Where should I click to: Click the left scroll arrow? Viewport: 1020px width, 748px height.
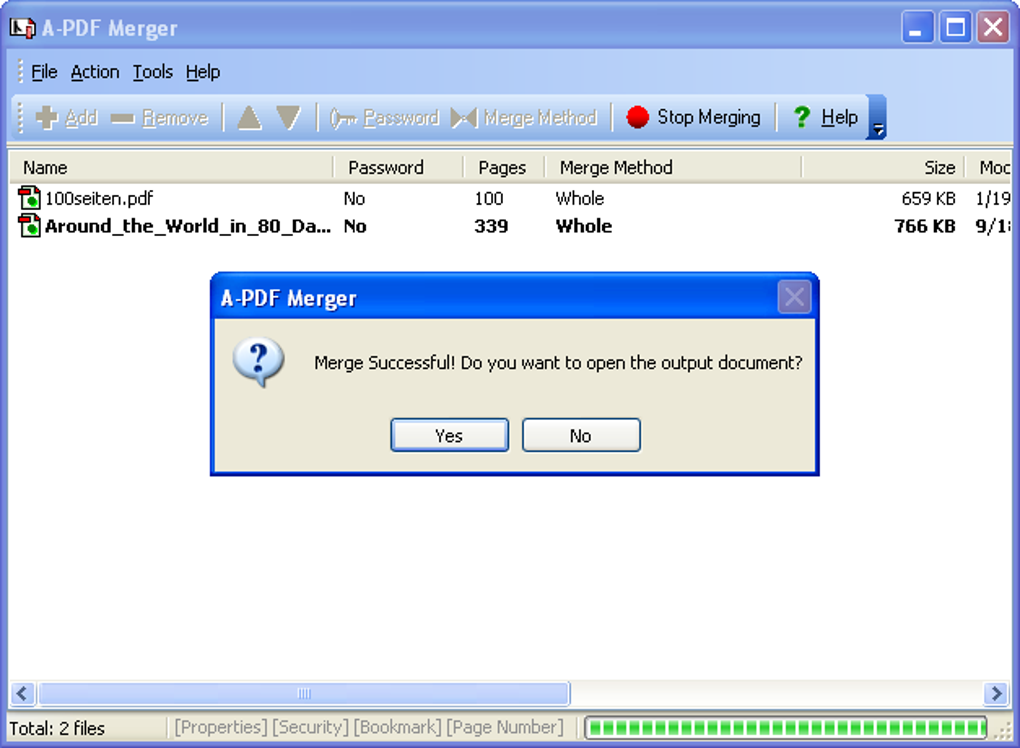(23, 693)
